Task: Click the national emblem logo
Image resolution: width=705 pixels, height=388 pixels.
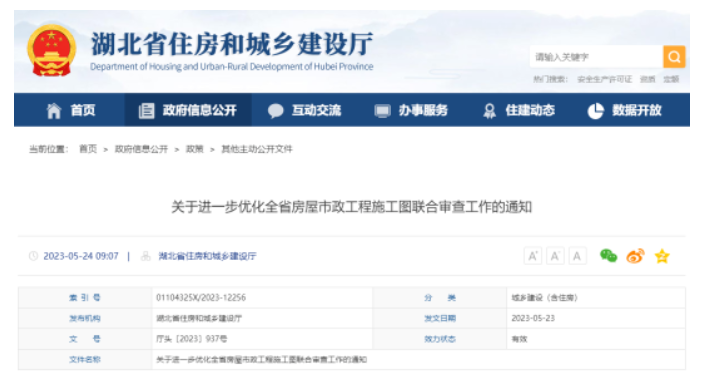Action: (51, 50)
